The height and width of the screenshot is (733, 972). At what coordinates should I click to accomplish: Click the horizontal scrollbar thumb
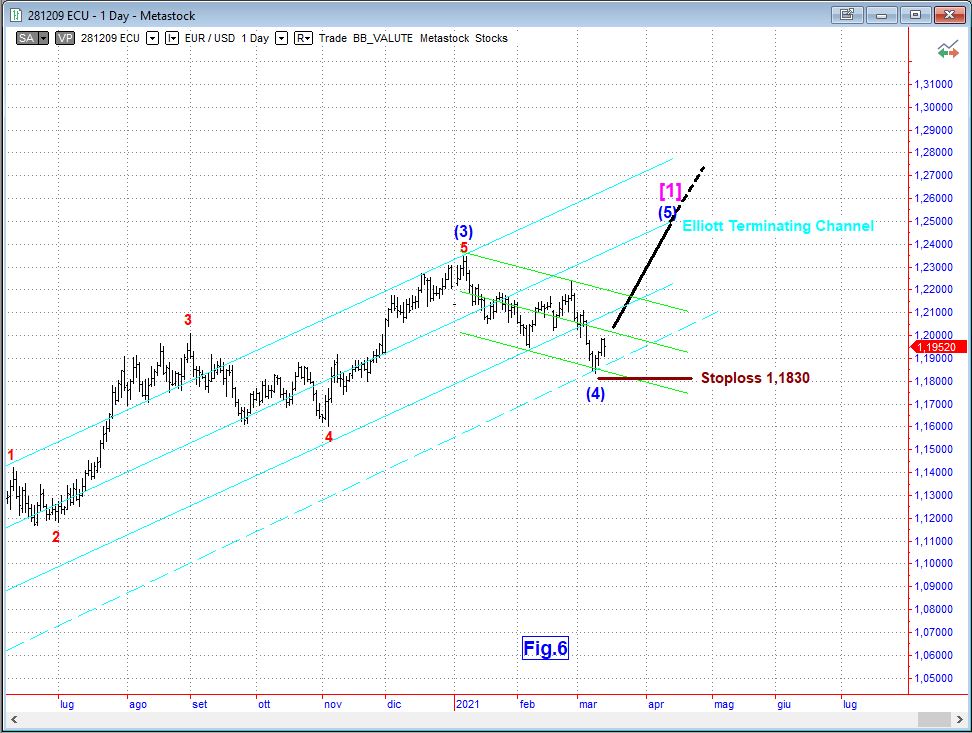pyautogui.click(x=934, y=719)
